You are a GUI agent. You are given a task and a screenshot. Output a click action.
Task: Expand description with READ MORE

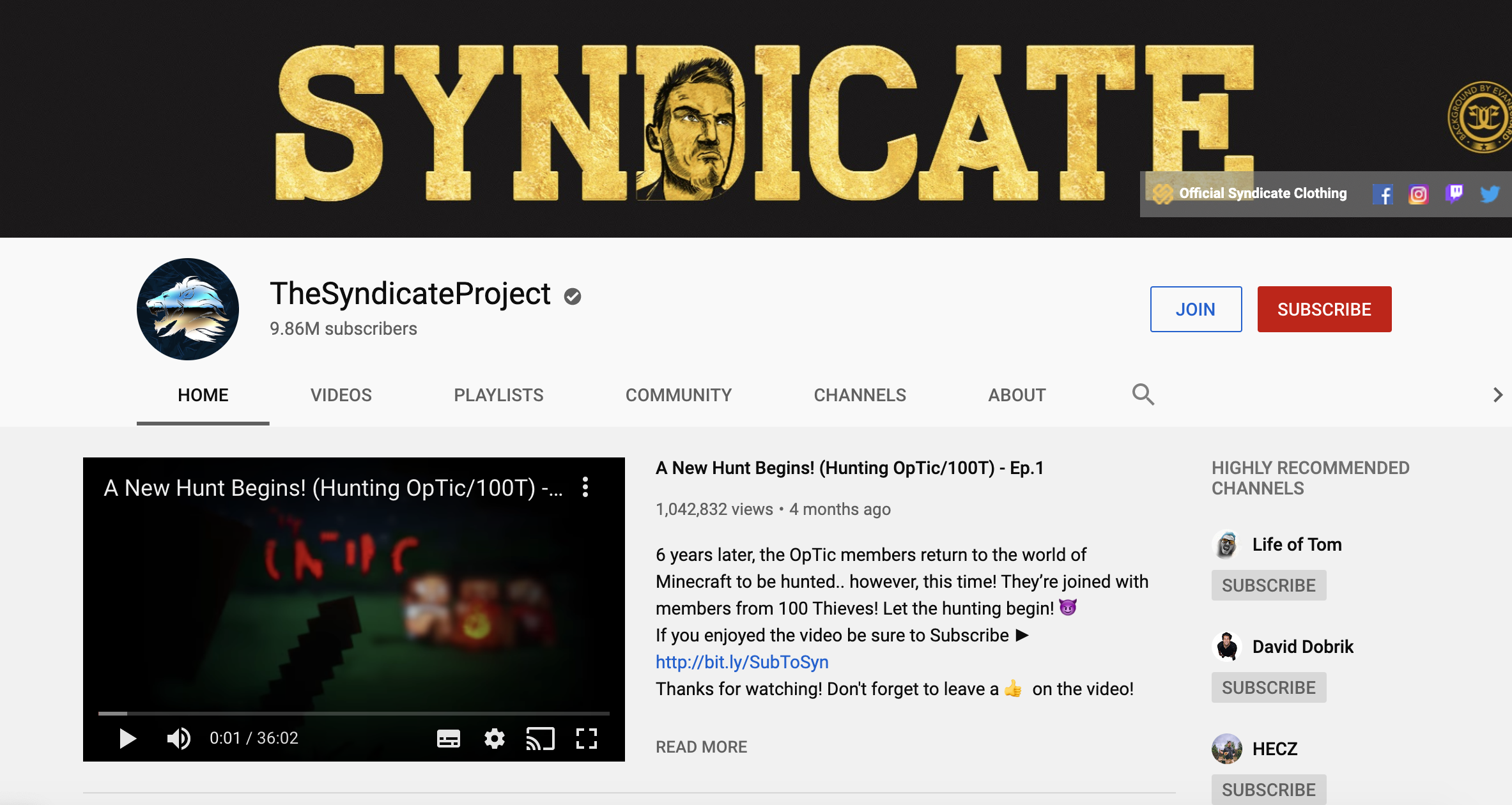click(701, 747)
